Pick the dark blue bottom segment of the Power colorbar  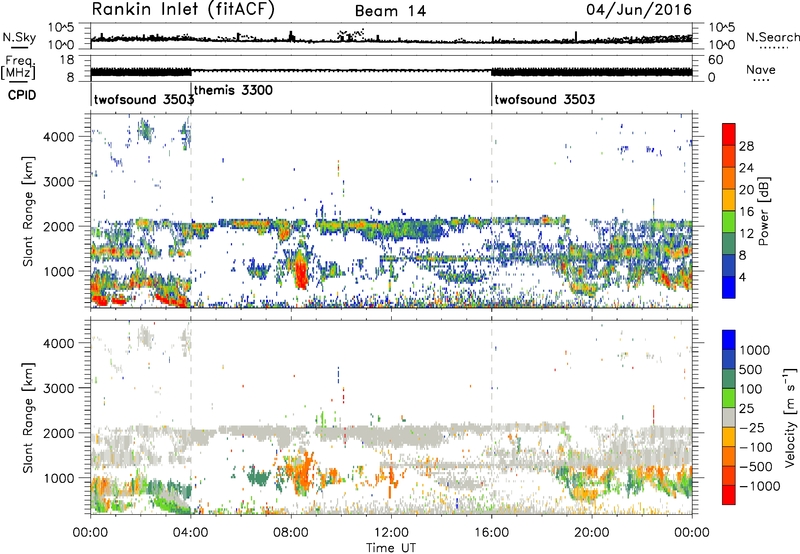pos(729,287)
